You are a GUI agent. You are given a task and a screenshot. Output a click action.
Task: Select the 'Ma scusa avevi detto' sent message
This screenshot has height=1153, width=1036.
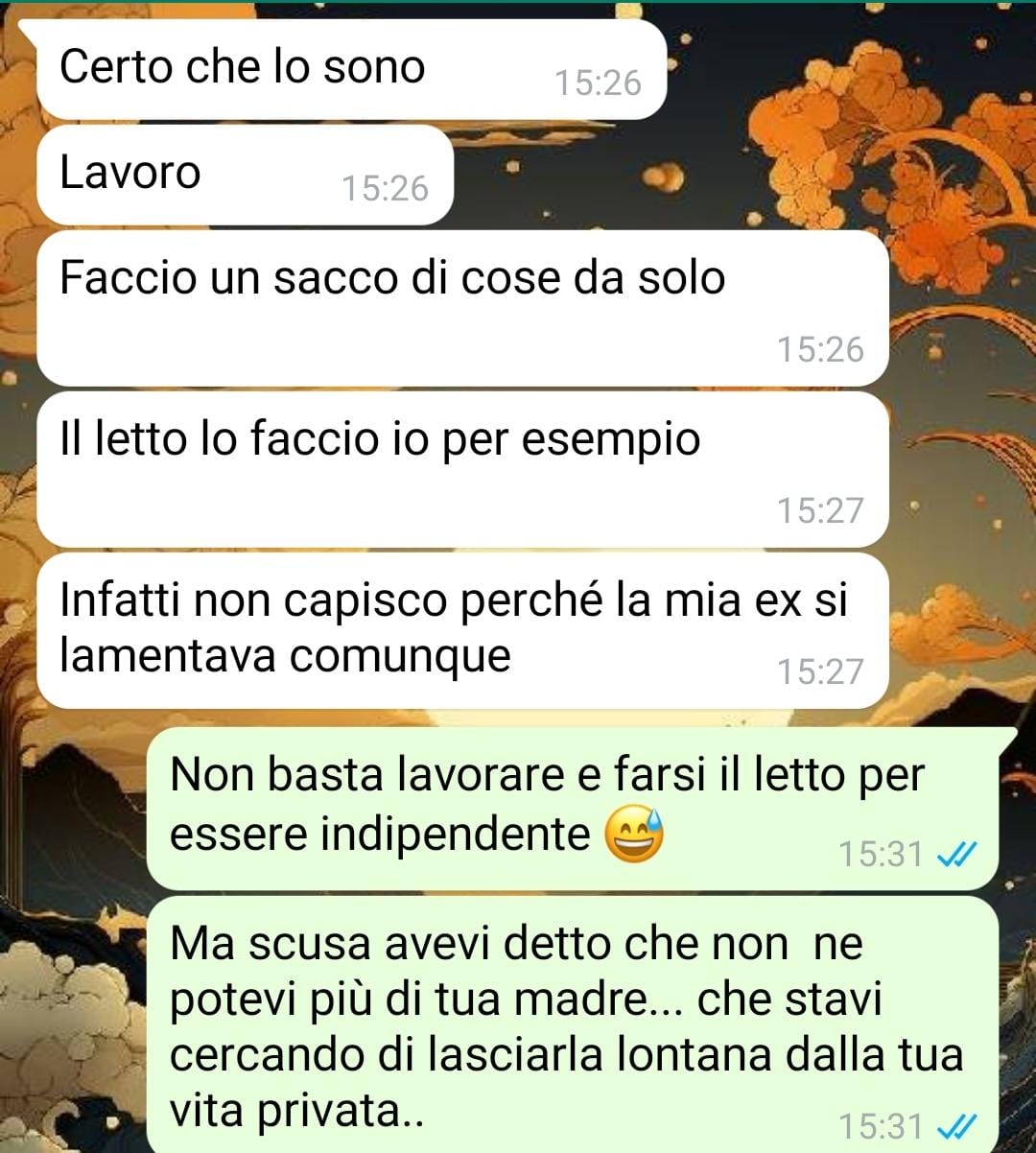pos(573,1024)
